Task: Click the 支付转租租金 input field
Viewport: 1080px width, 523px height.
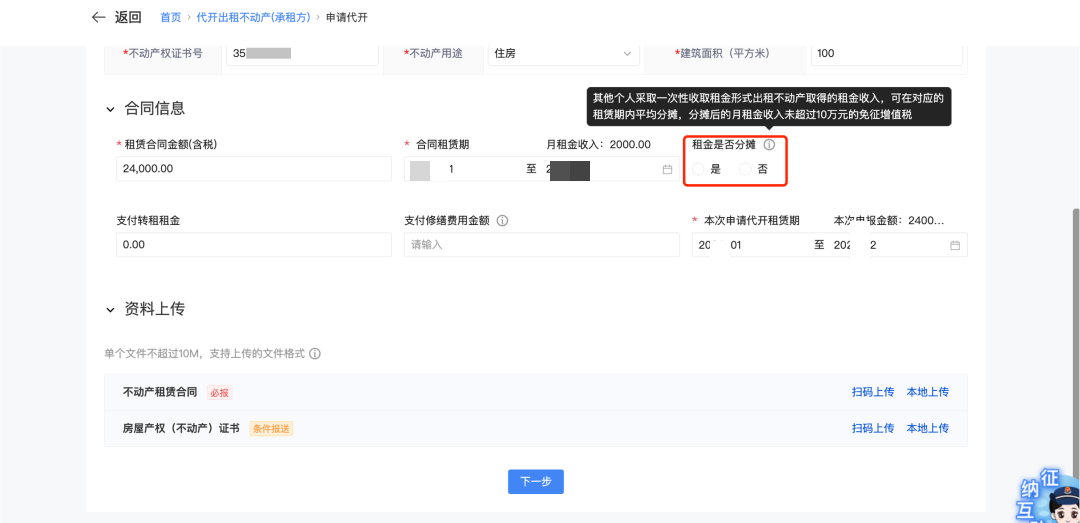Action: coord(254,245)
